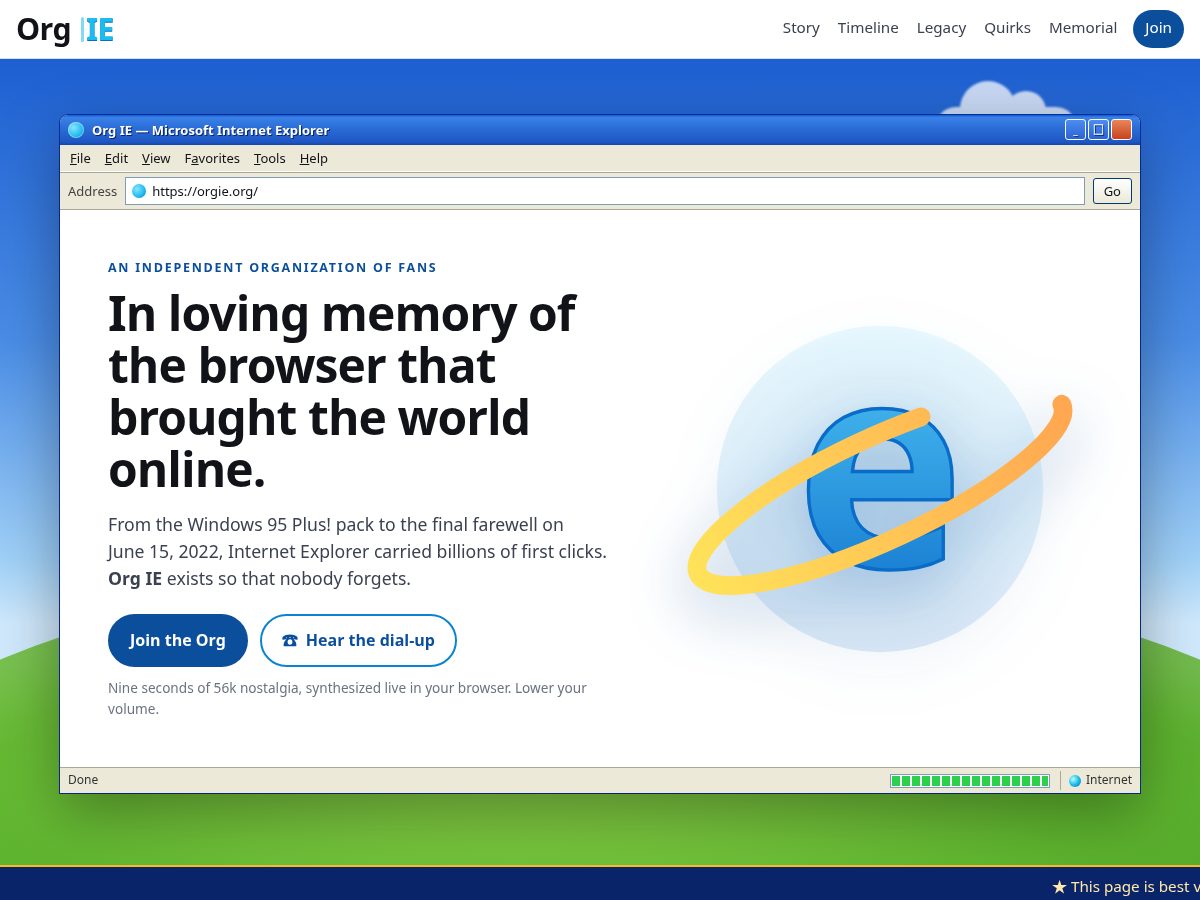The image size is (1200, 900).
Task: Click the Done status text
Action: click(83, 780)
